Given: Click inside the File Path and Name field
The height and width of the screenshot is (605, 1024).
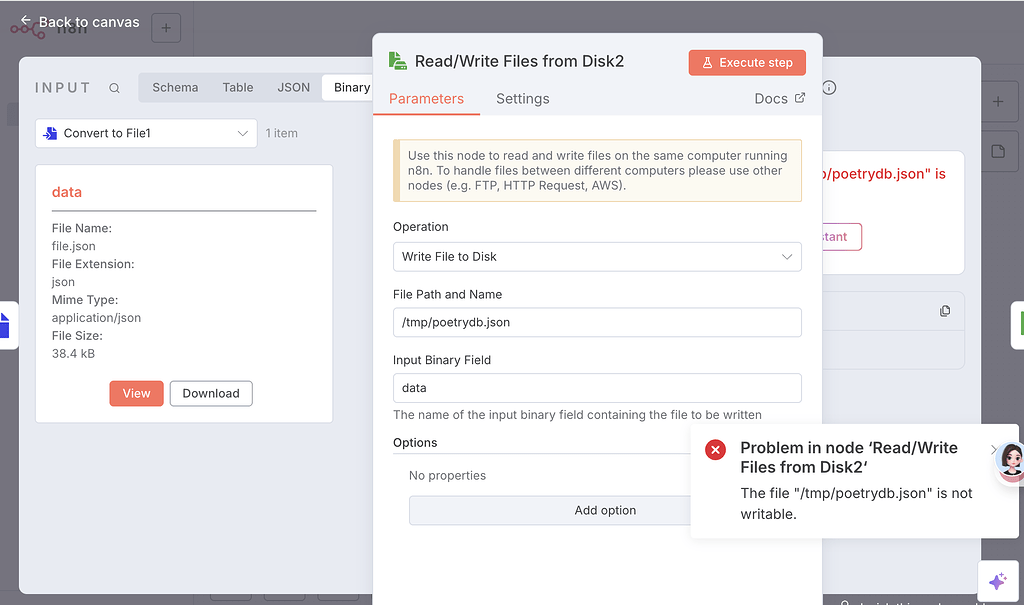Looking at the screenshot, I should point(597,322).
